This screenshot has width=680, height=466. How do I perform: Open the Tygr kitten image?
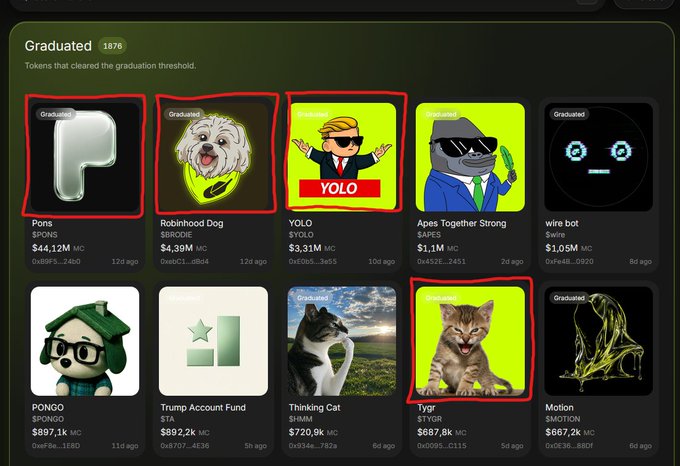470,341
